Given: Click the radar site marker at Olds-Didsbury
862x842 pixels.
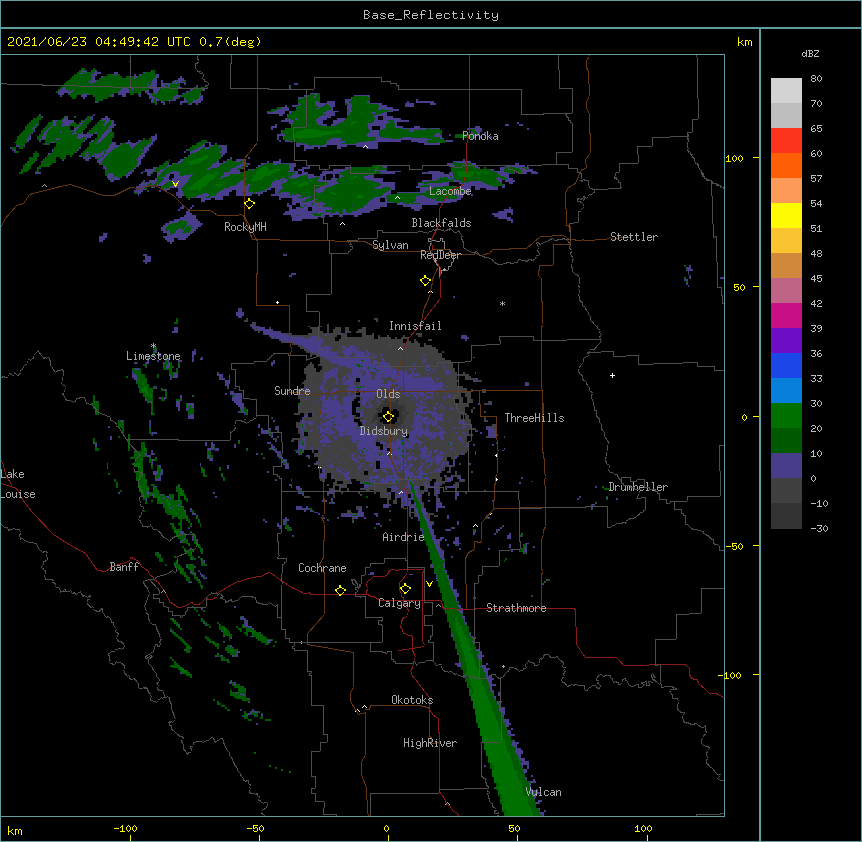Looking at the screenshot, I should coord(388,416).
